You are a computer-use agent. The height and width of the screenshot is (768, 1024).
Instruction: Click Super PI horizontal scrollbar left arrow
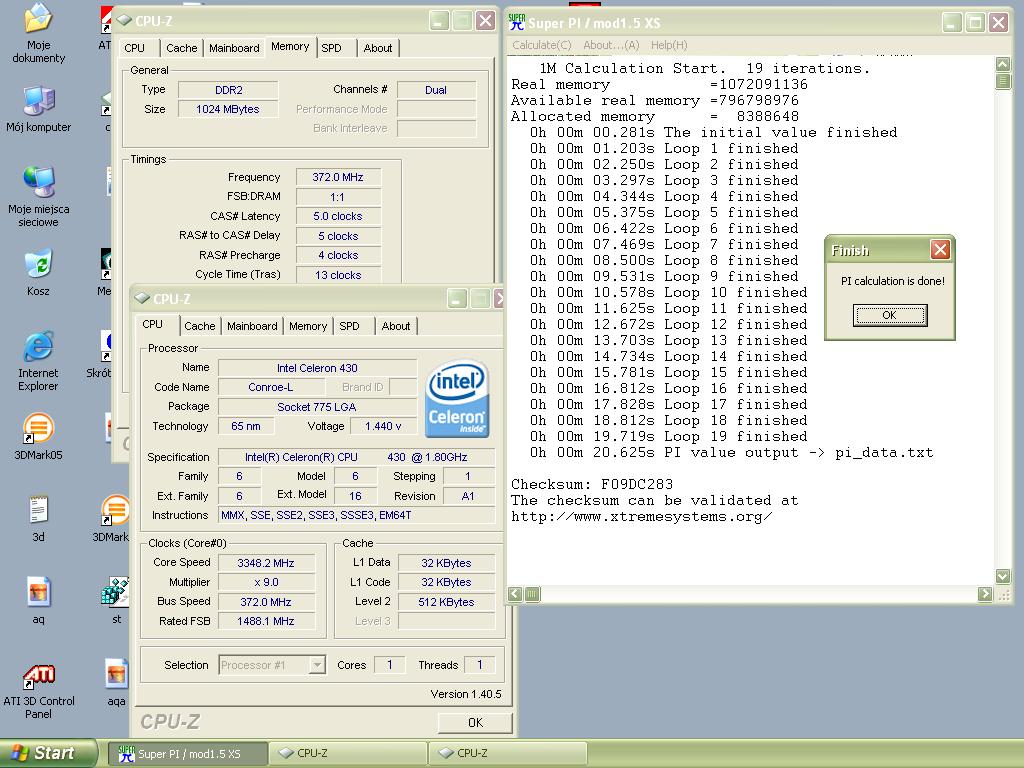[515, 594]
